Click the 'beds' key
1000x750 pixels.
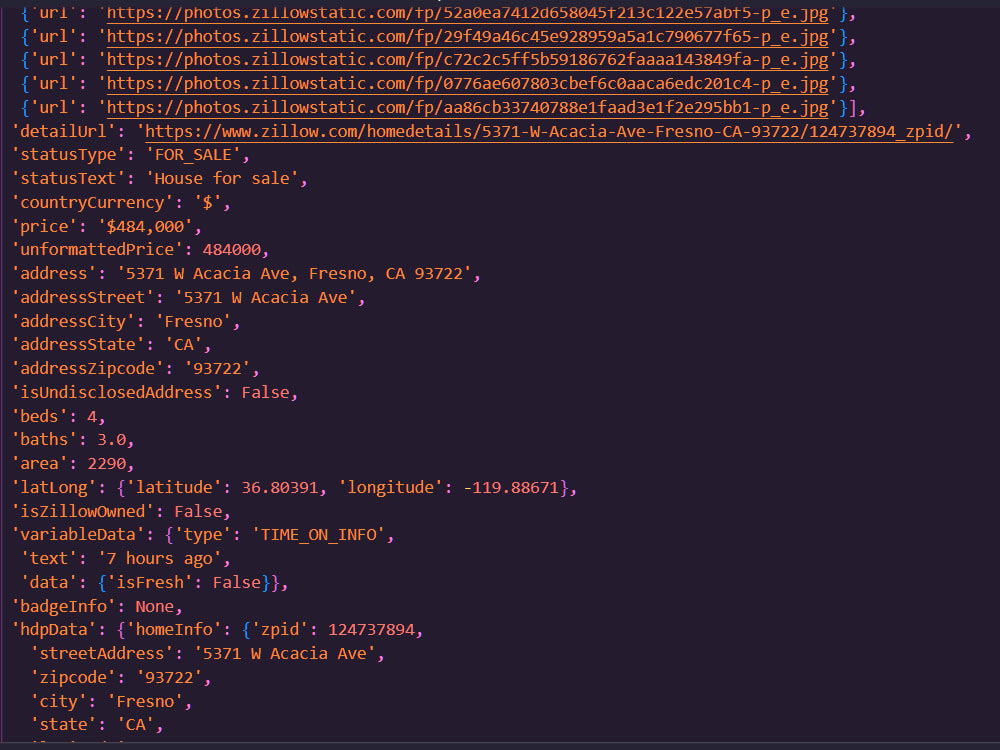40,416
